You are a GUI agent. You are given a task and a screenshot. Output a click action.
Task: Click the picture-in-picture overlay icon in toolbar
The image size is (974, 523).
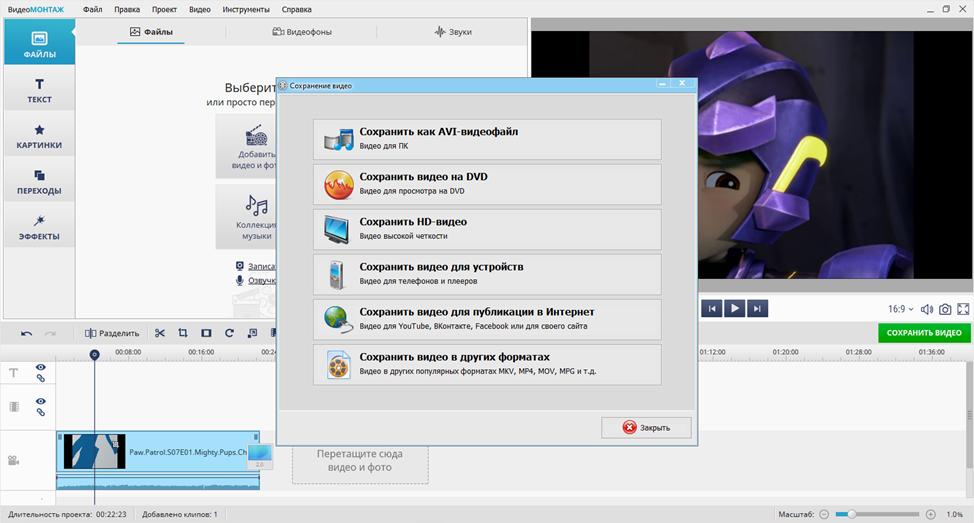[x=252, y=333]
